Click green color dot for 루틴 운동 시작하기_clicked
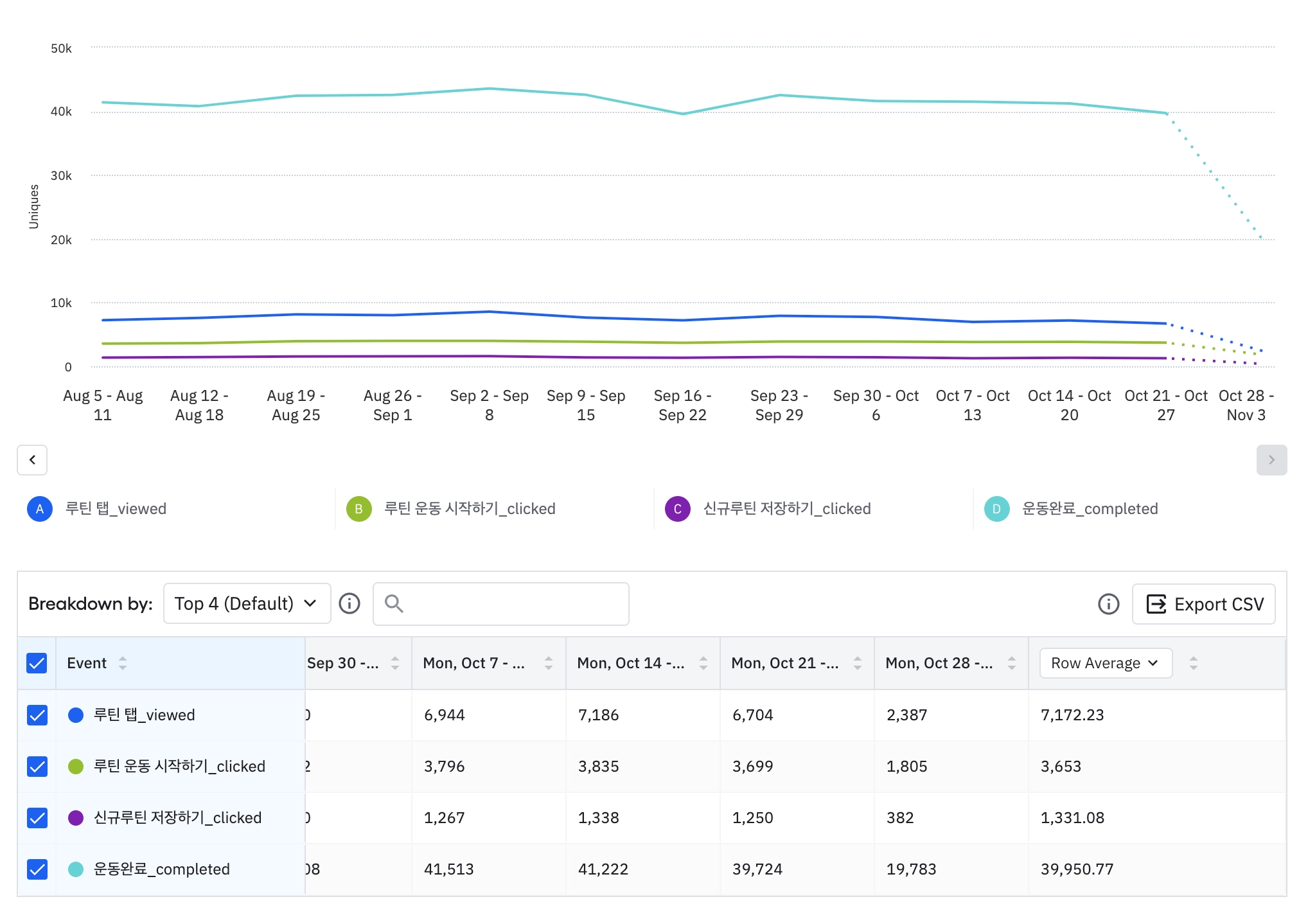The image size is (1308, 924). (x=76, y=767)
